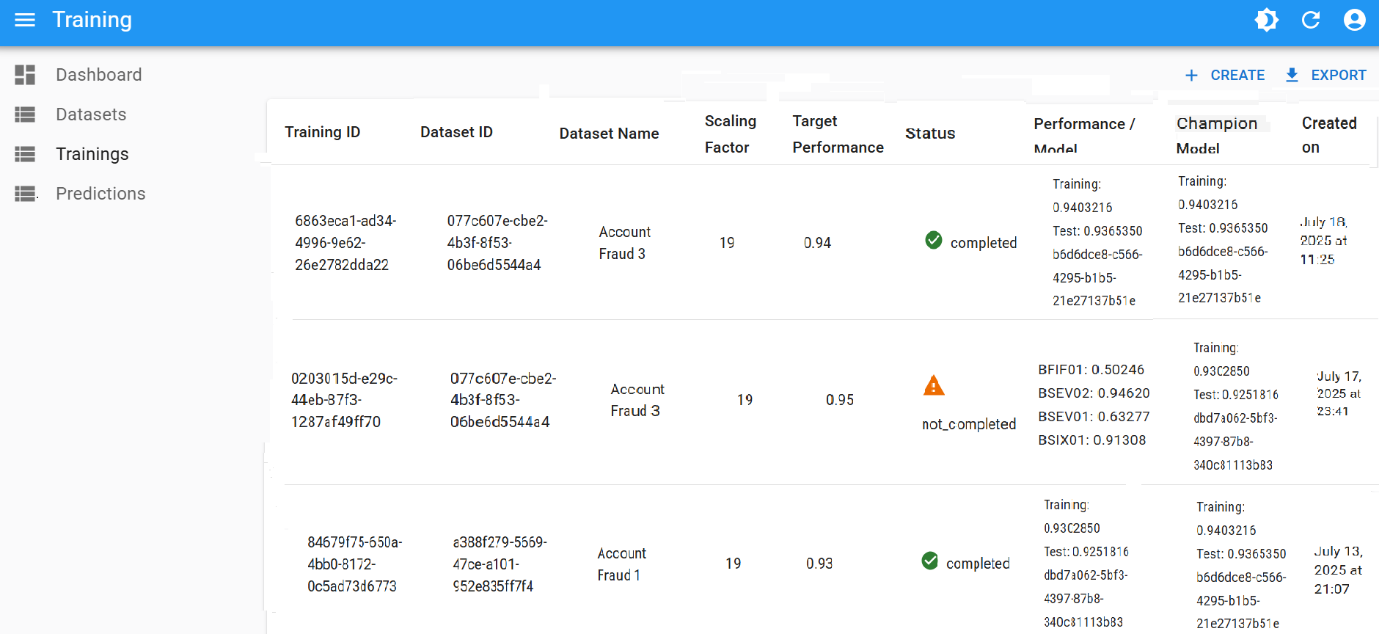Screen dimensions: 1379x634
Task: Click the Datasets list icon
Action: coord(25,115)
